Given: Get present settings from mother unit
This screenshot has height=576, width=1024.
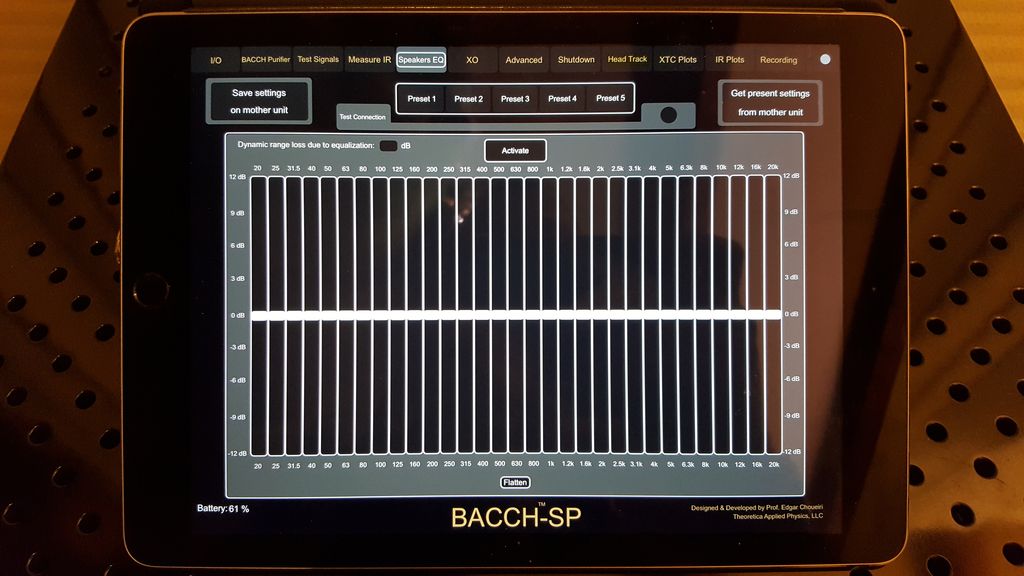Looking at the screenshot, I should tap(770, 103).
